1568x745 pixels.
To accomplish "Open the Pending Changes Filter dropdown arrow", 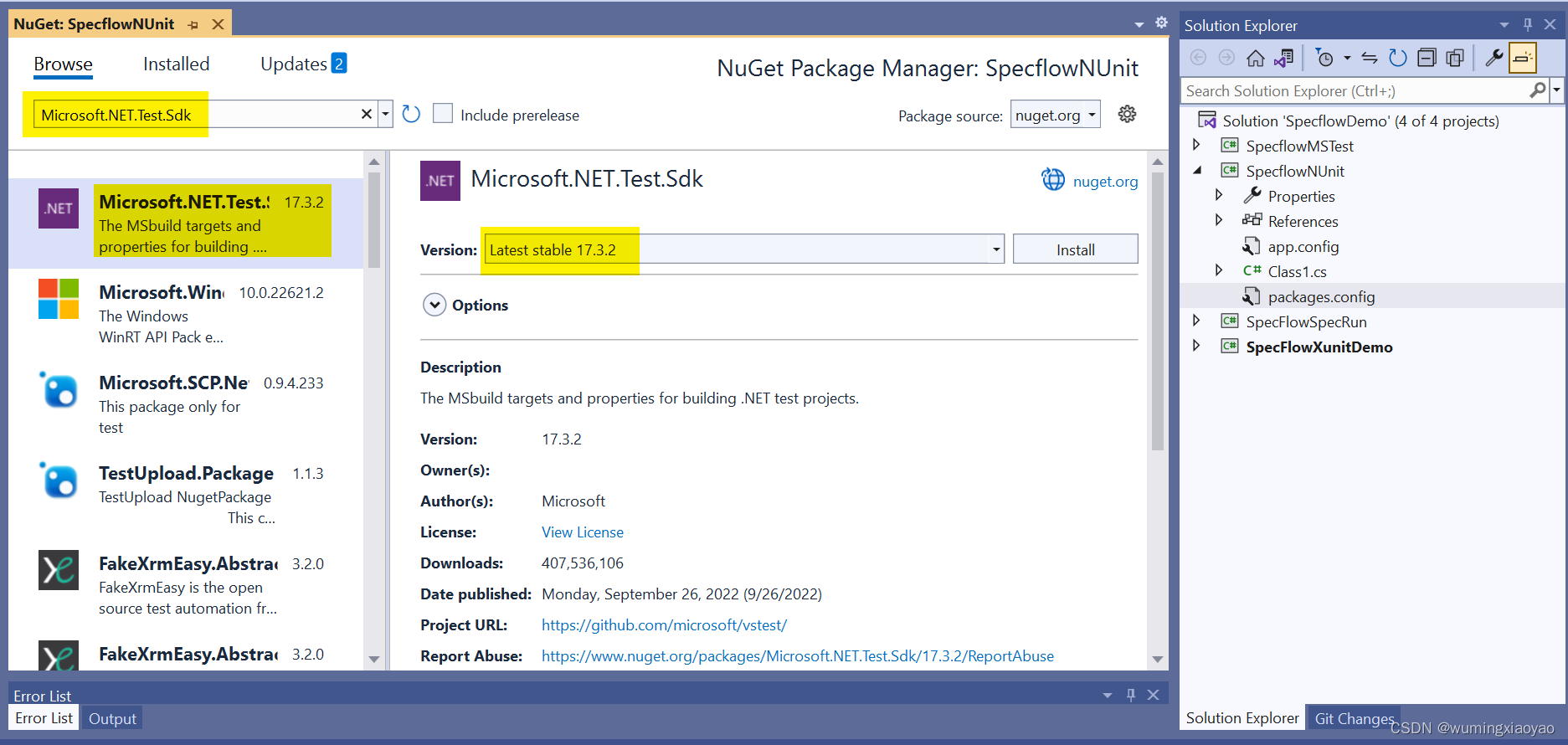I will coord(1347,58).
